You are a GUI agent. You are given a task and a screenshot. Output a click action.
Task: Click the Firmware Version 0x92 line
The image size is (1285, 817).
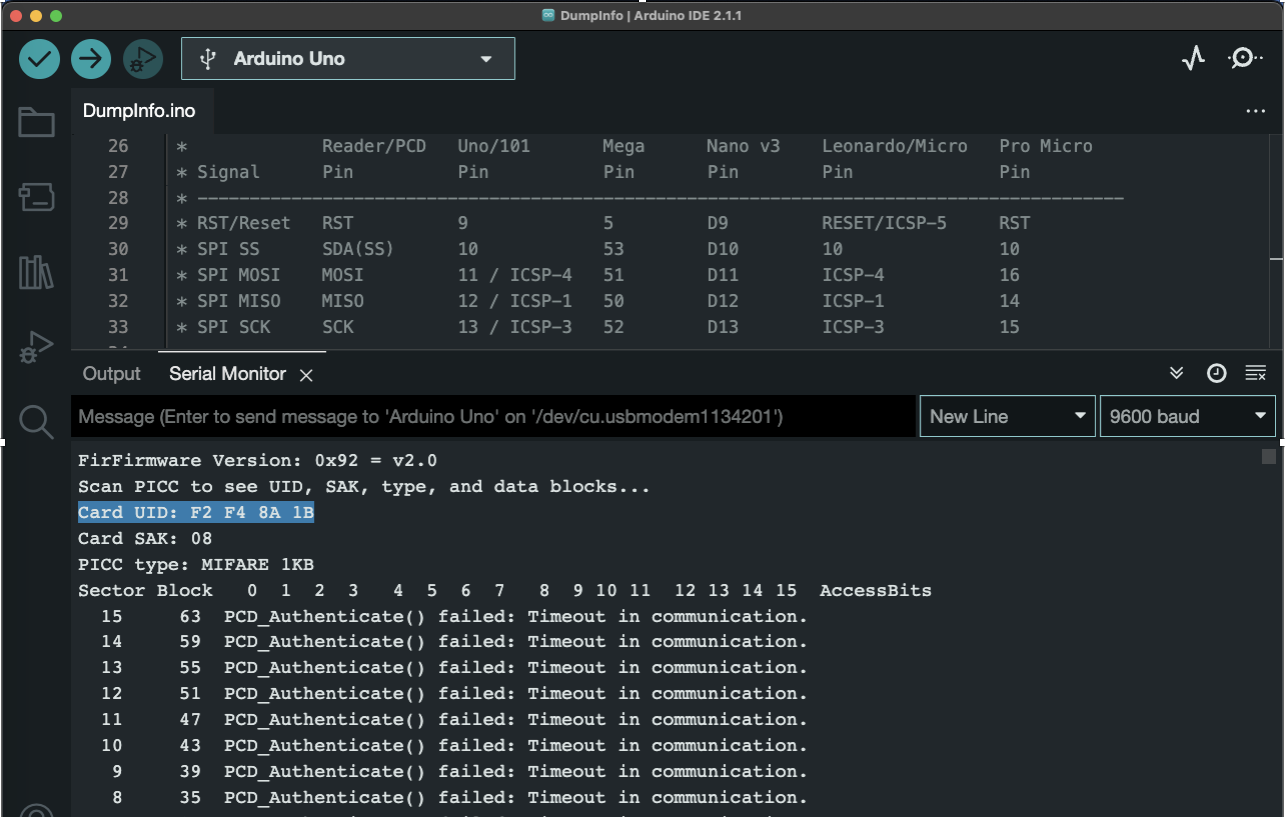258,461
